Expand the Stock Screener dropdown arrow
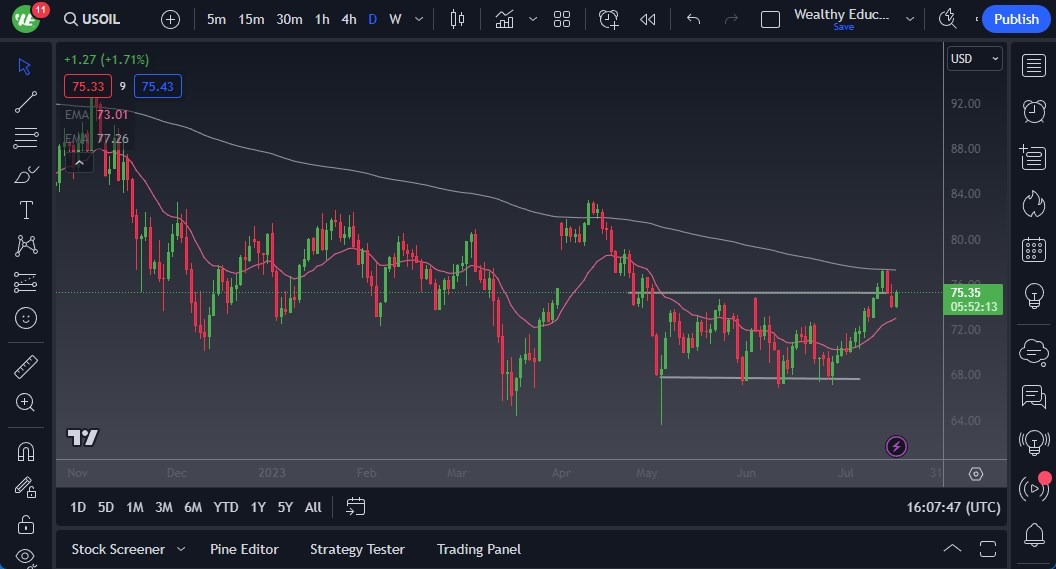This screenshot has height=569, width=1056. point(181,549)
